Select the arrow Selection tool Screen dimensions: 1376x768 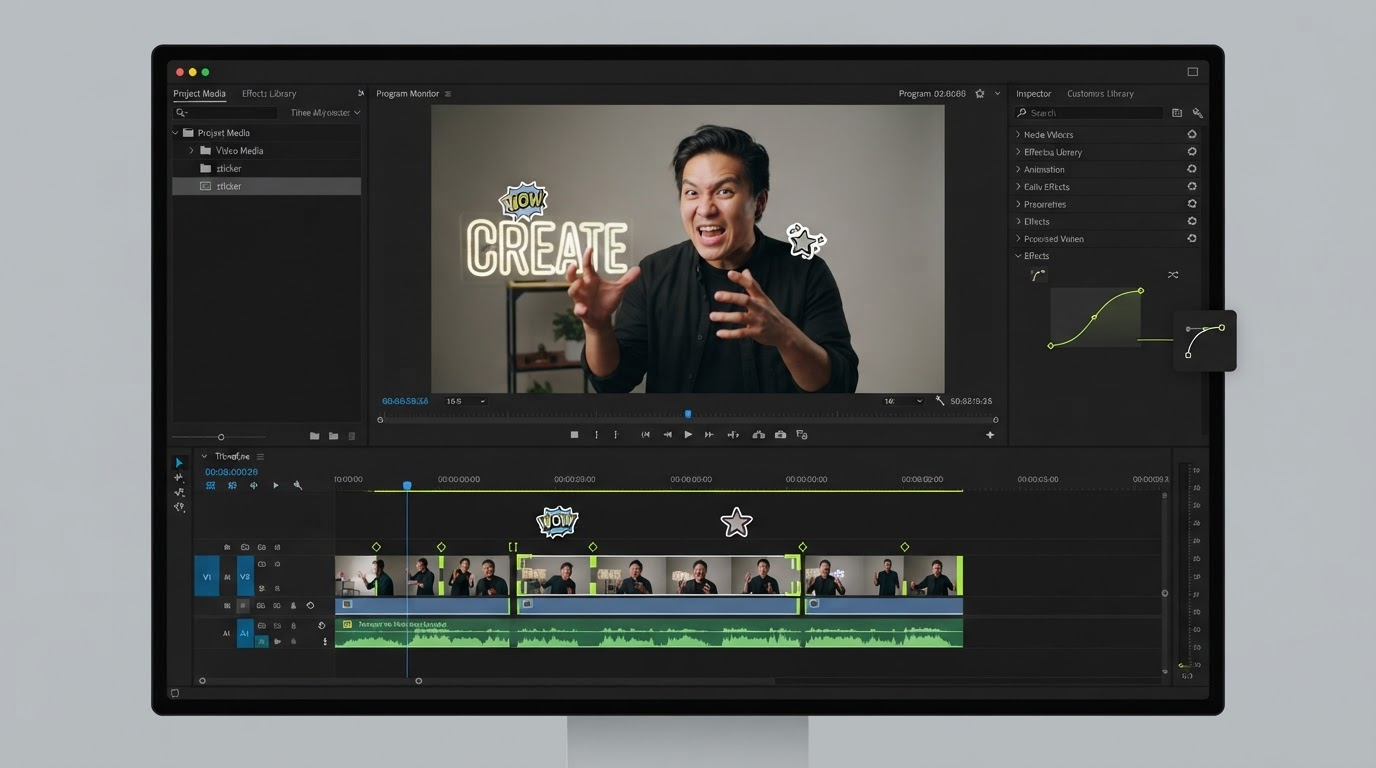click(179, 463)
